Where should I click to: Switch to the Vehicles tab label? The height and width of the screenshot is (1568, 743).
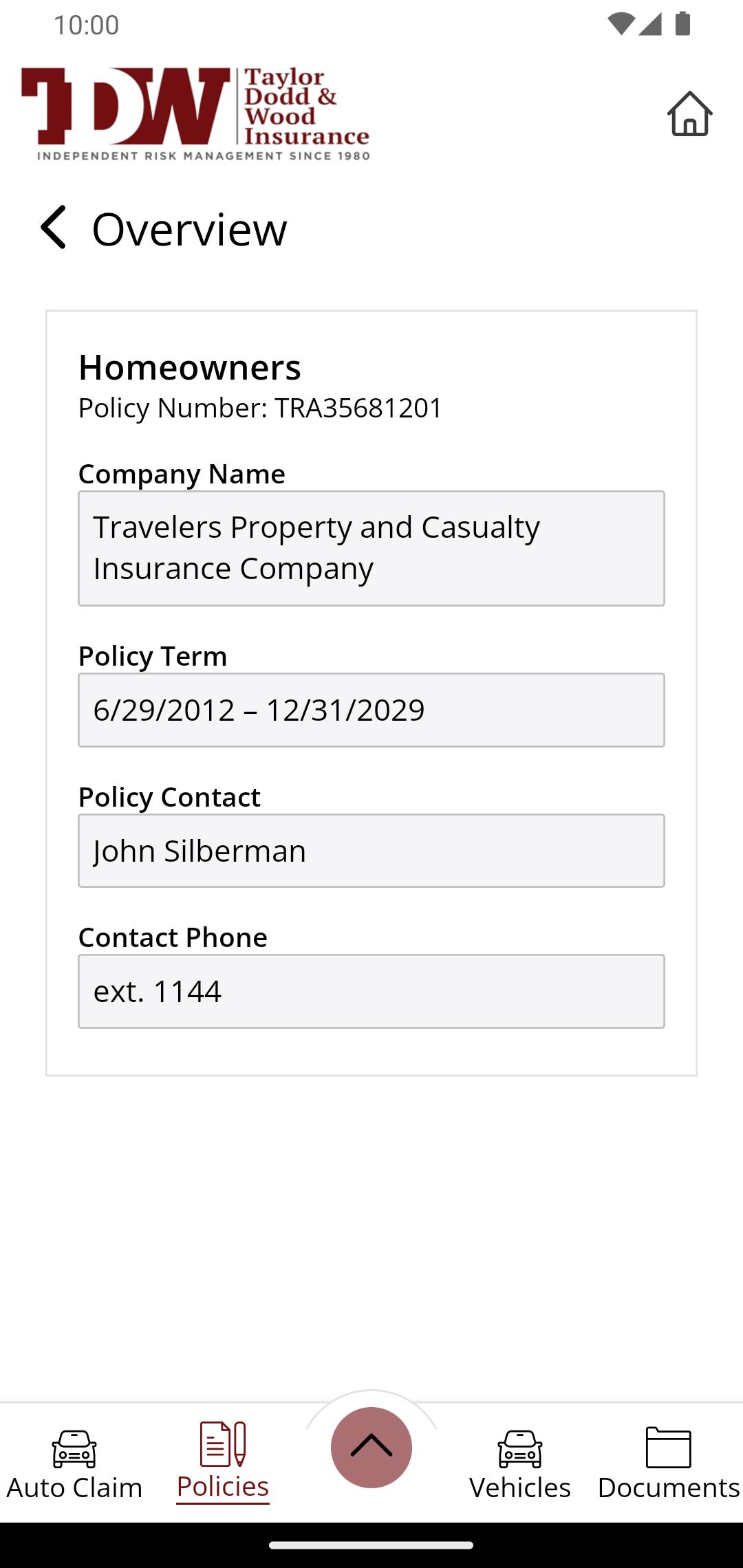pos(520,1488)
